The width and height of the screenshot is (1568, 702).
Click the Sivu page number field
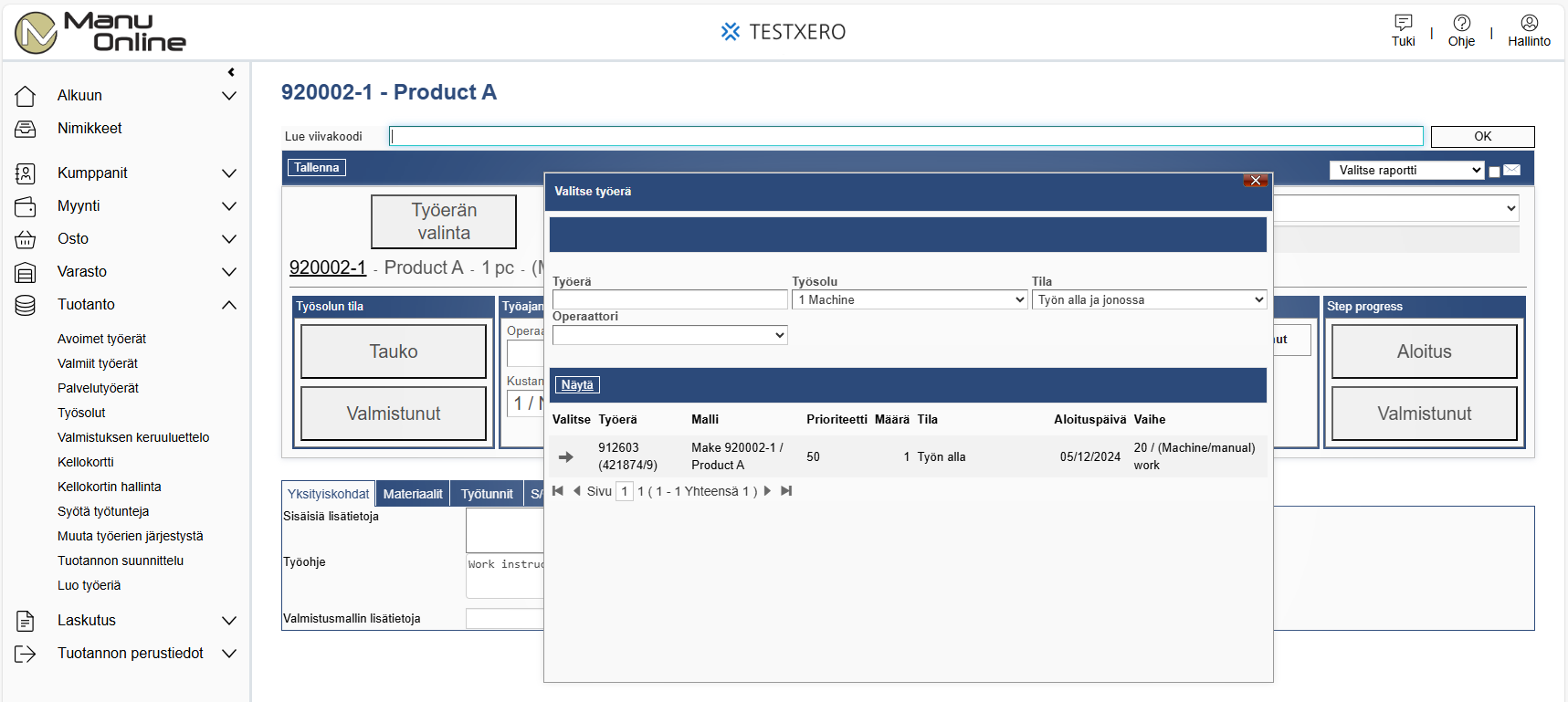[625, 491]
